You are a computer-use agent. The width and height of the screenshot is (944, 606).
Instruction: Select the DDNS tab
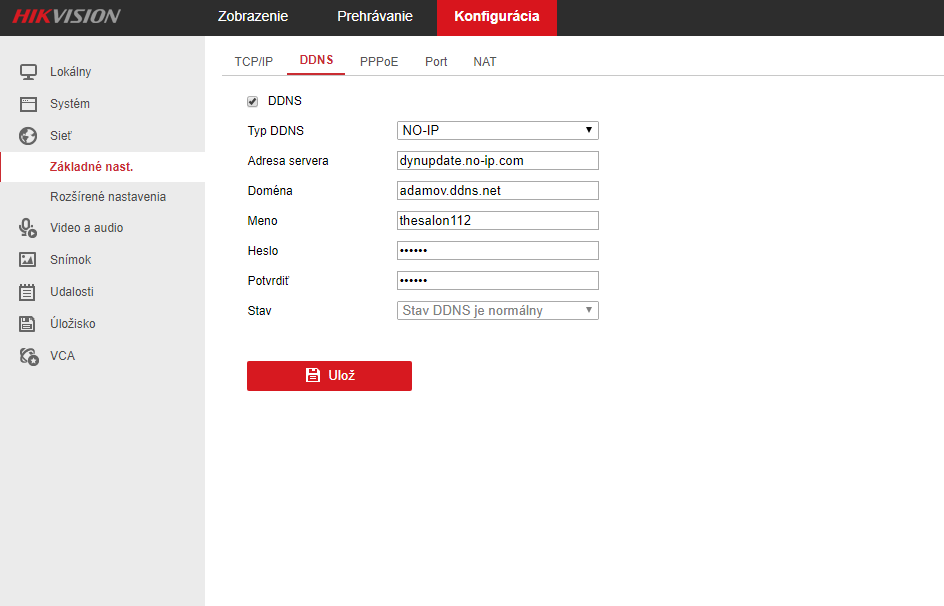tap(316, 60)
